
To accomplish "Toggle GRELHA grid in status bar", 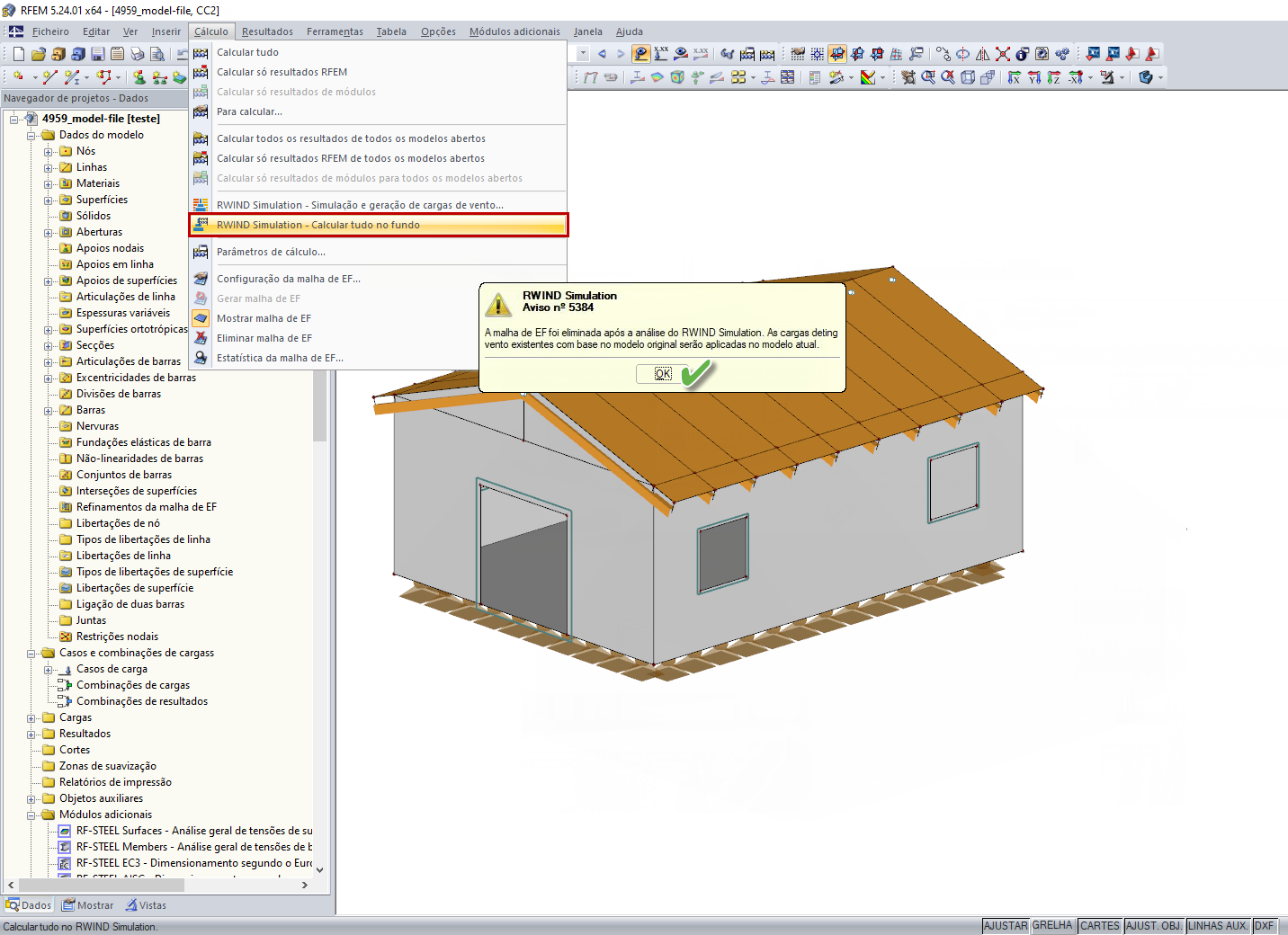I will tap(1052, 926).
